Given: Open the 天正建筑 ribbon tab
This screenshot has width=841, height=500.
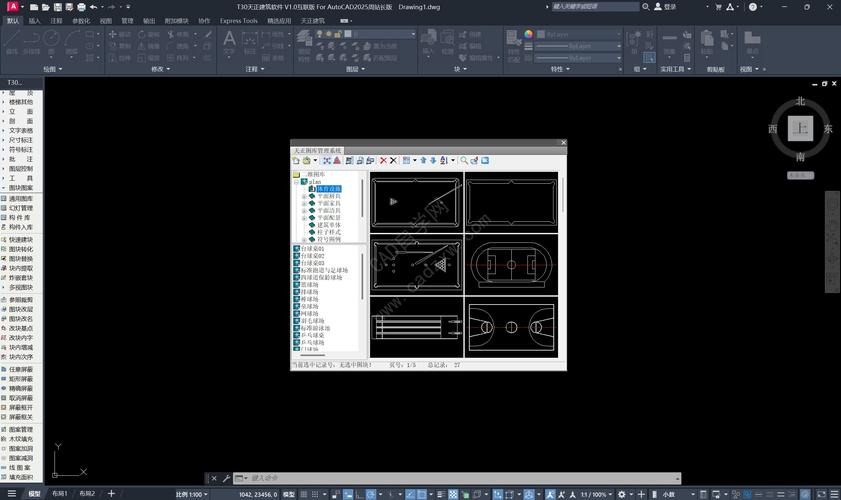Looking at the screenshot, I should pyautogui.click(x=312, y=21).
